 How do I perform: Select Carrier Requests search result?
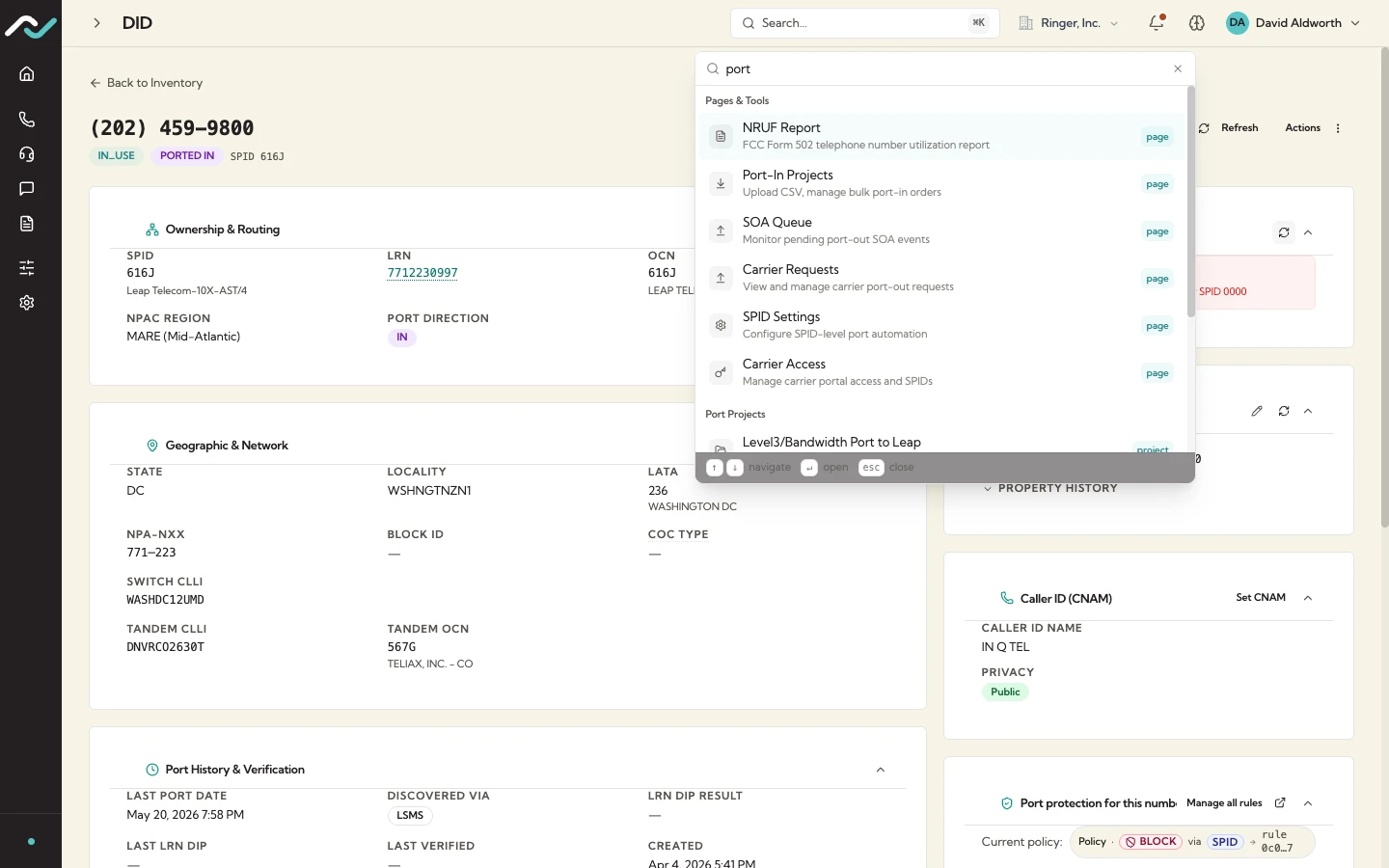(941, 279)
